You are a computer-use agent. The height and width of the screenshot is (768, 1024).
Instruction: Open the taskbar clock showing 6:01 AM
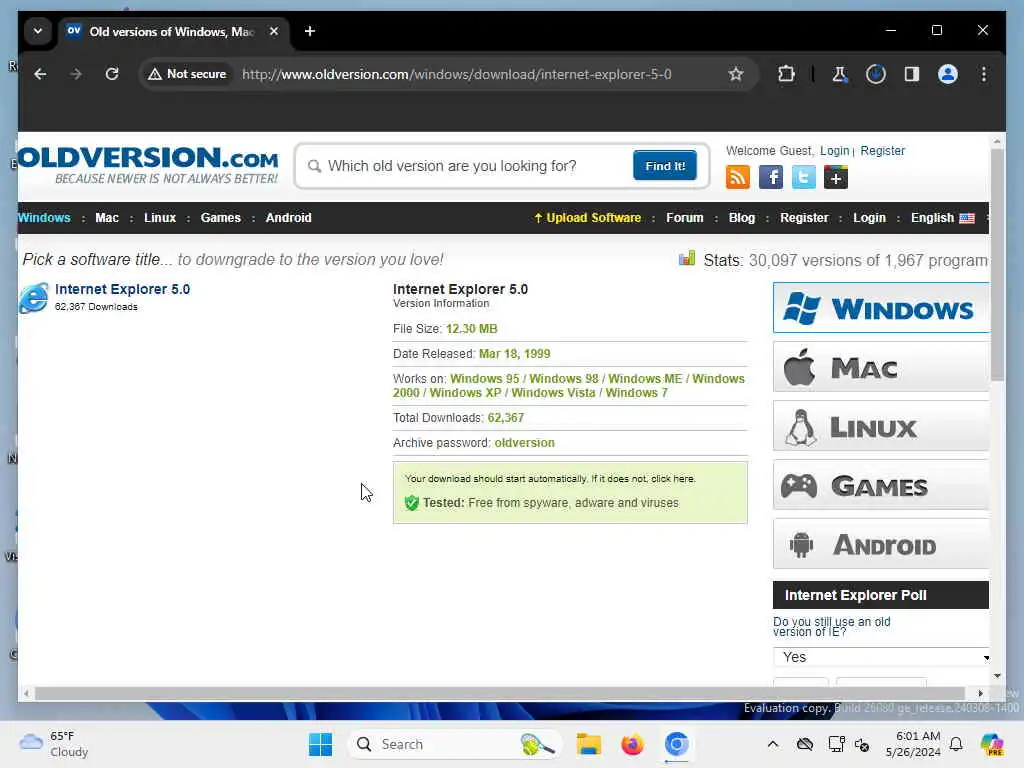pos(913,744)
